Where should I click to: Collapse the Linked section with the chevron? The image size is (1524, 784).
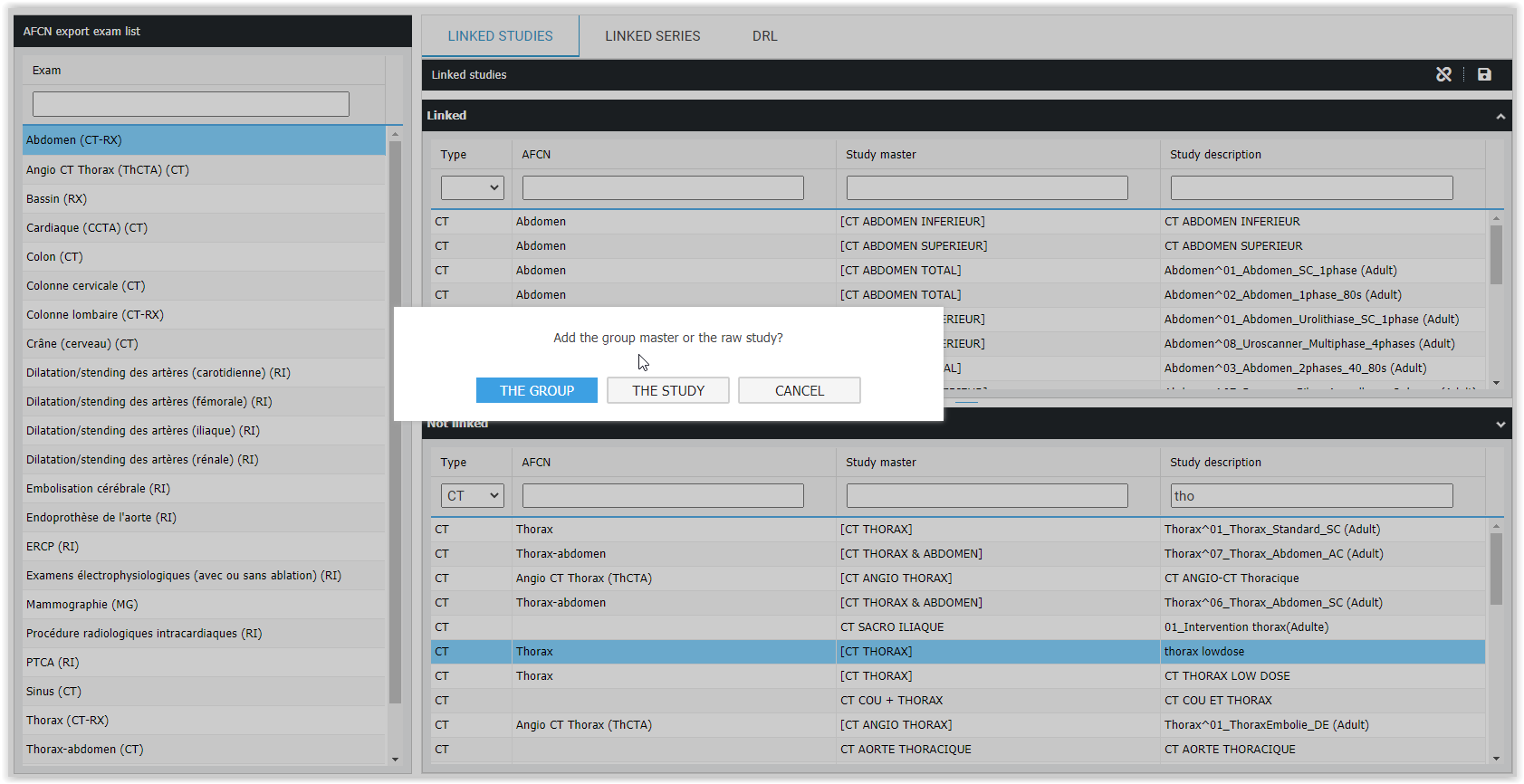click(x=1500, y=116)
